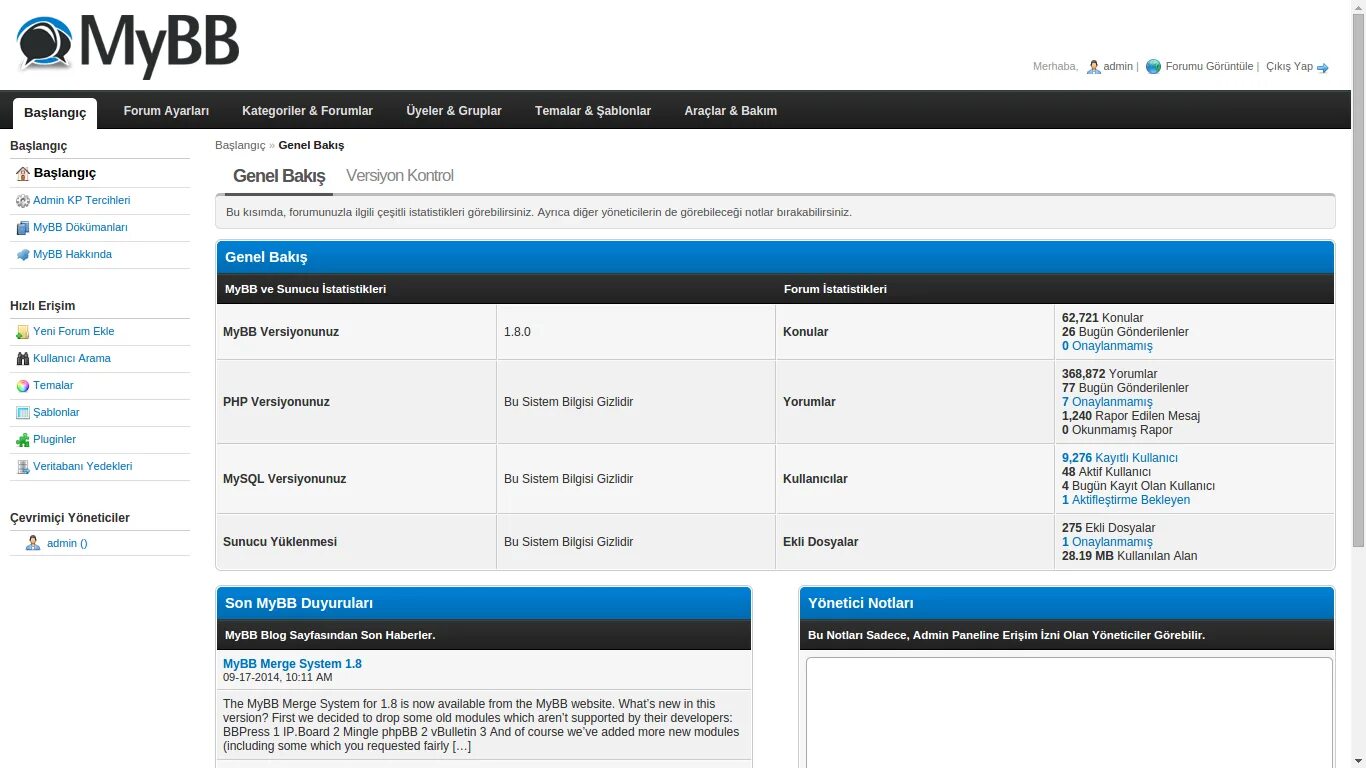Viewport: 1366px width, 768px height.
Task: Click the 275 Ekli Dosyalar text
Action: click(1108, 528)
